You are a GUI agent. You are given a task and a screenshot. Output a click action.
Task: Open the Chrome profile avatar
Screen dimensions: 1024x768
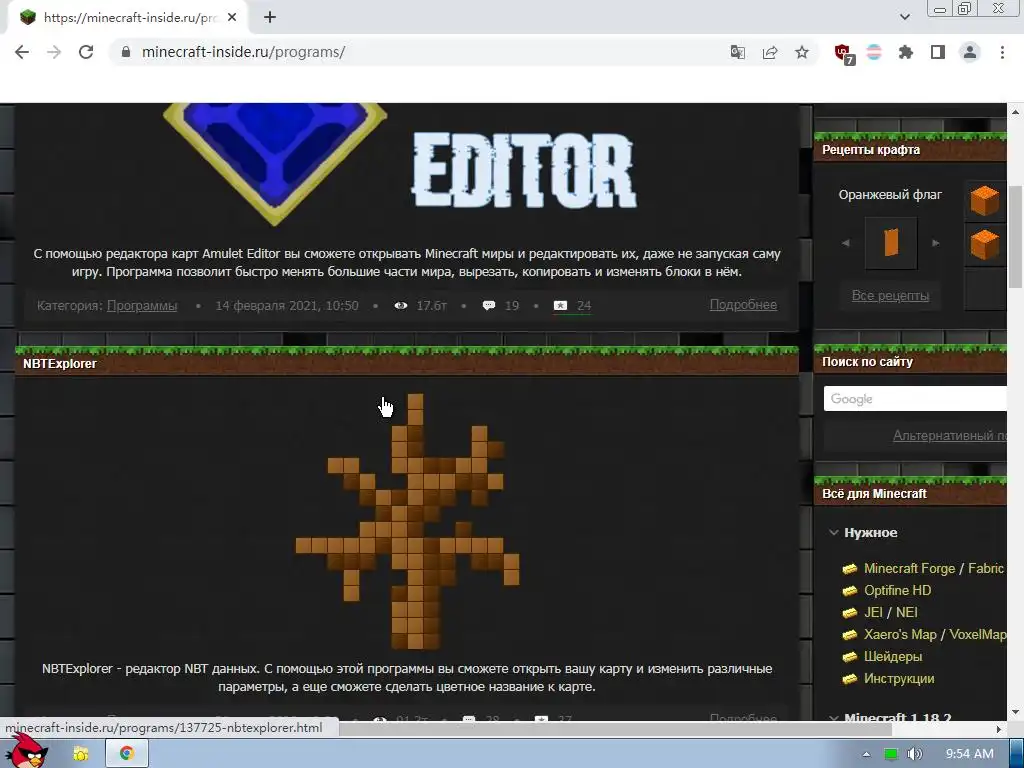coord(970,52)
